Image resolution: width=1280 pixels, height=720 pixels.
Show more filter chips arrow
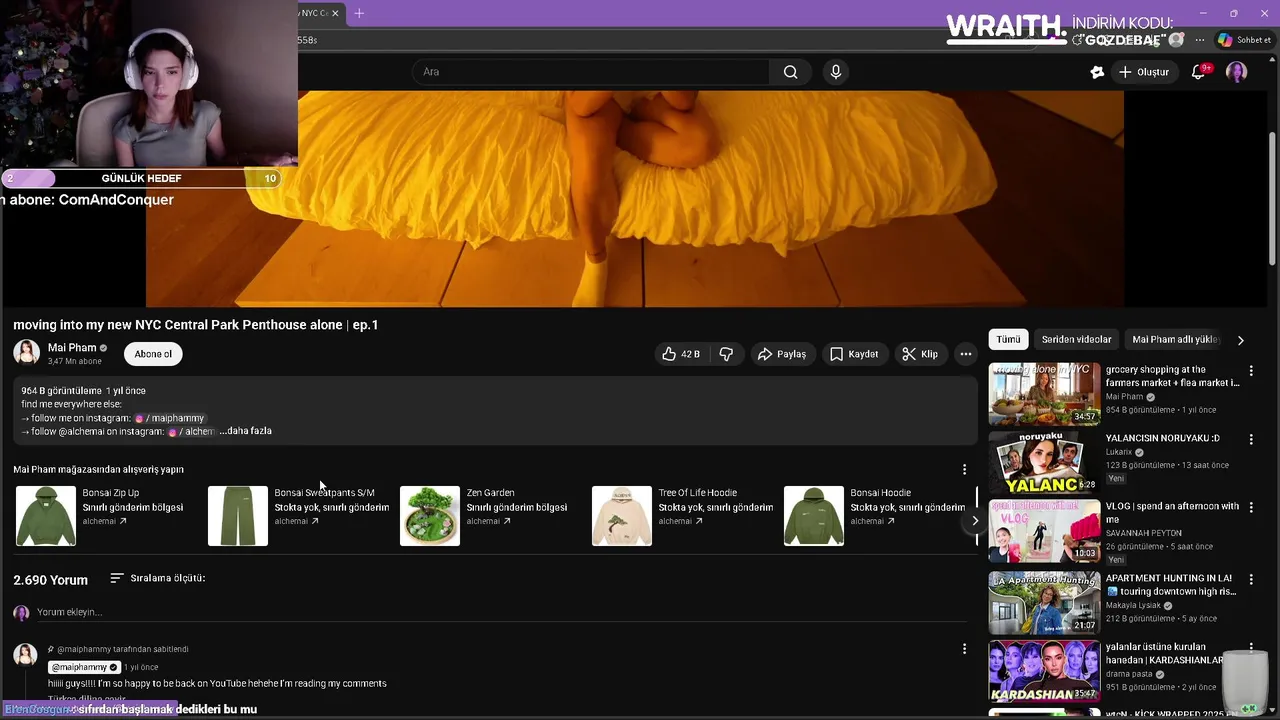point(1241,340)
